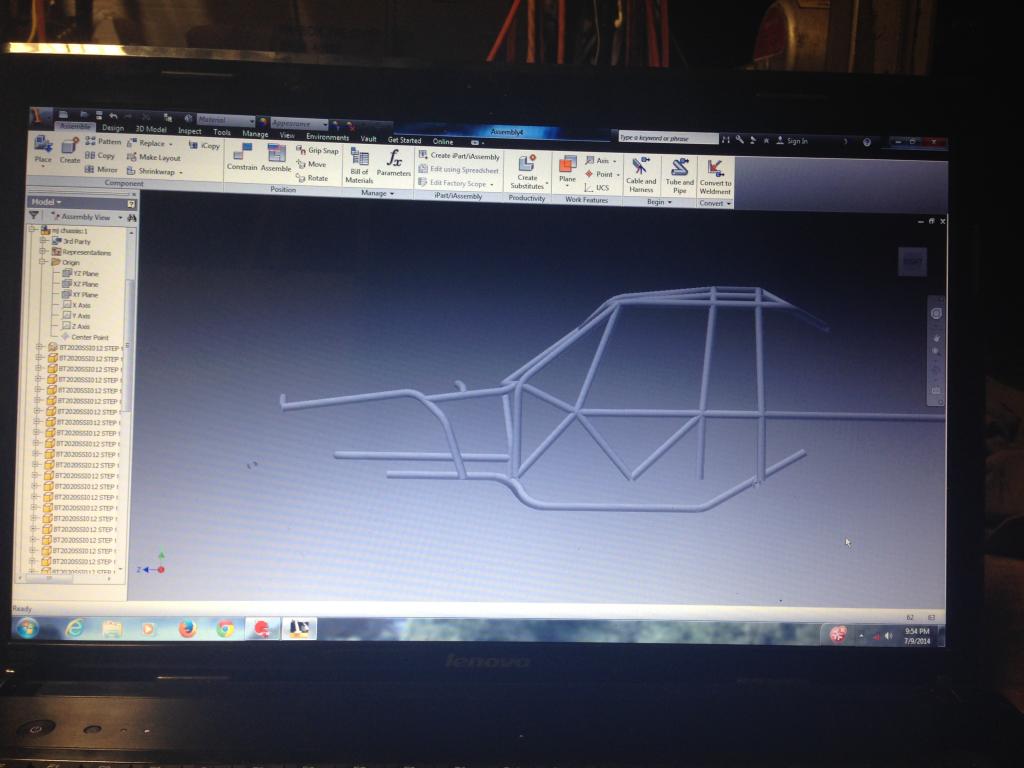Open the Inspect ribbon tab
Viewport: 1024px width, 768px height.
[189, 131]
